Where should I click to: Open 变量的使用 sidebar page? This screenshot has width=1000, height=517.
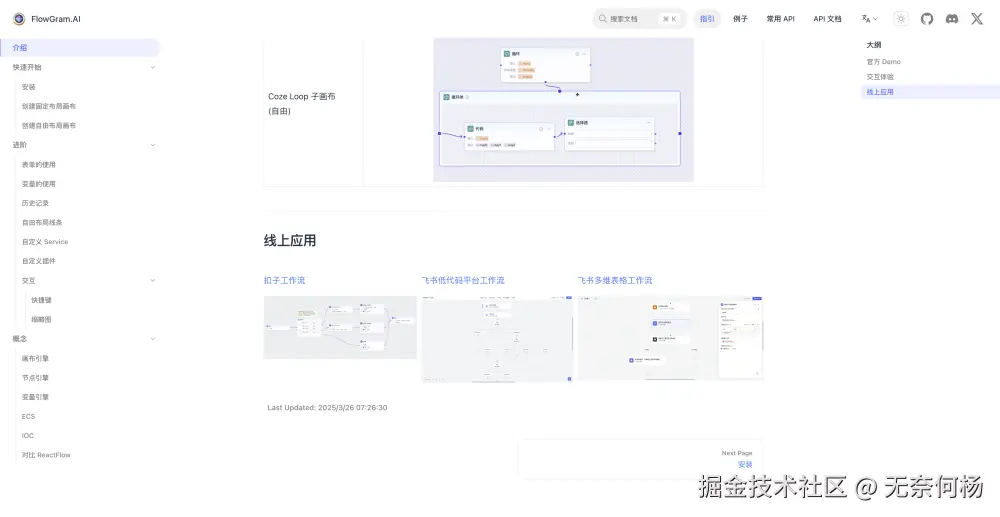point(38,184)
